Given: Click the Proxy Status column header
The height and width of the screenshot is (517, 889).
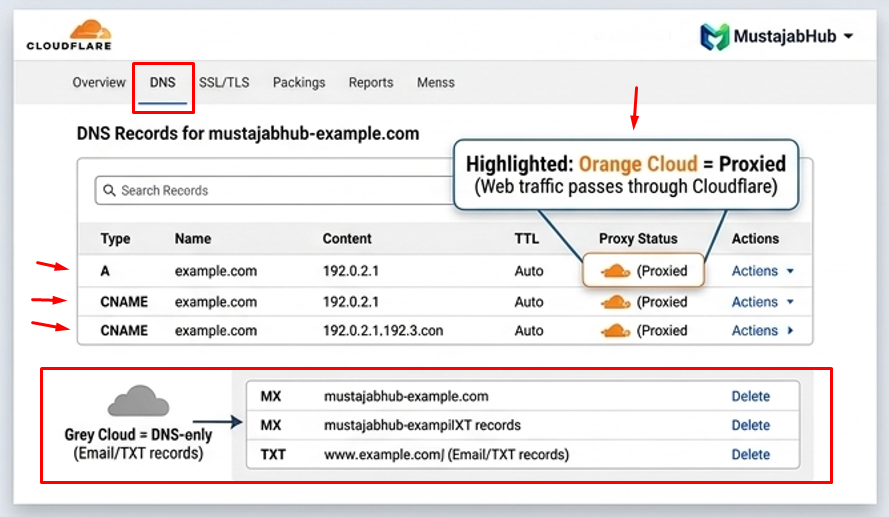Looking at the screenshot, I should [638, 239].
